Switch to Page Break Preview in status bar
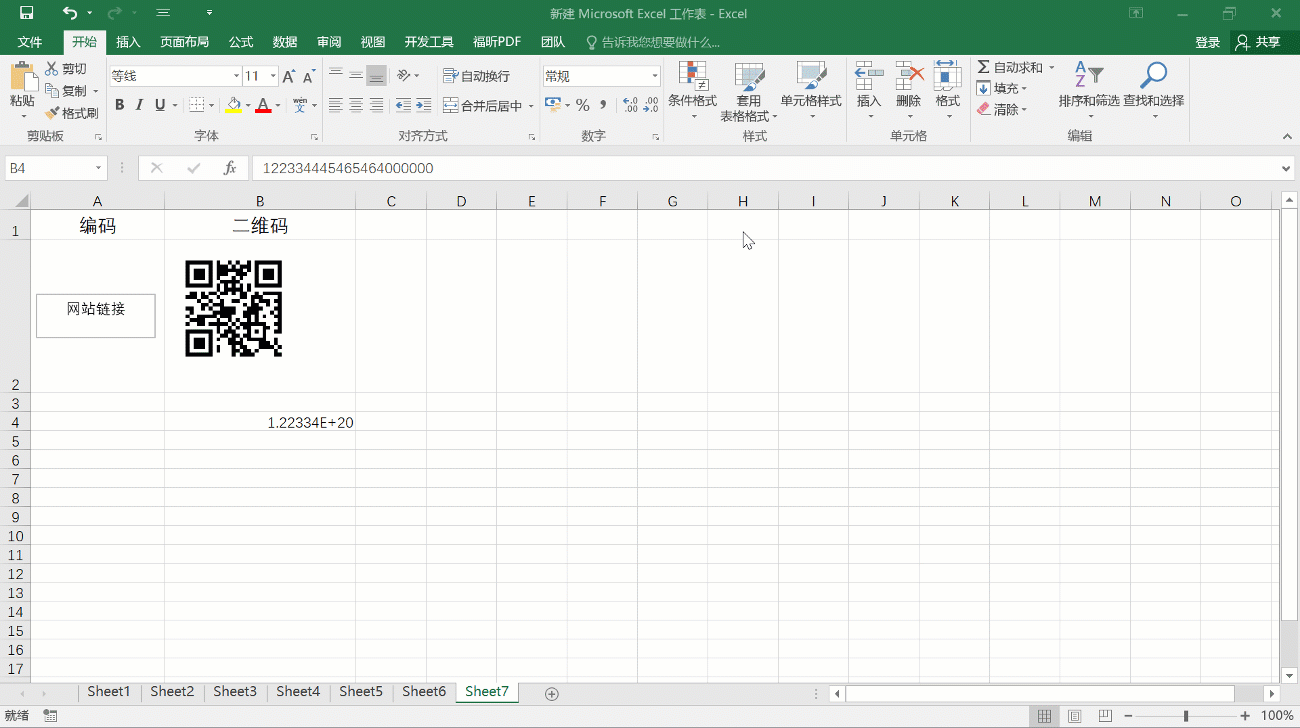The image size is (1300, 728). point(1104,716)
